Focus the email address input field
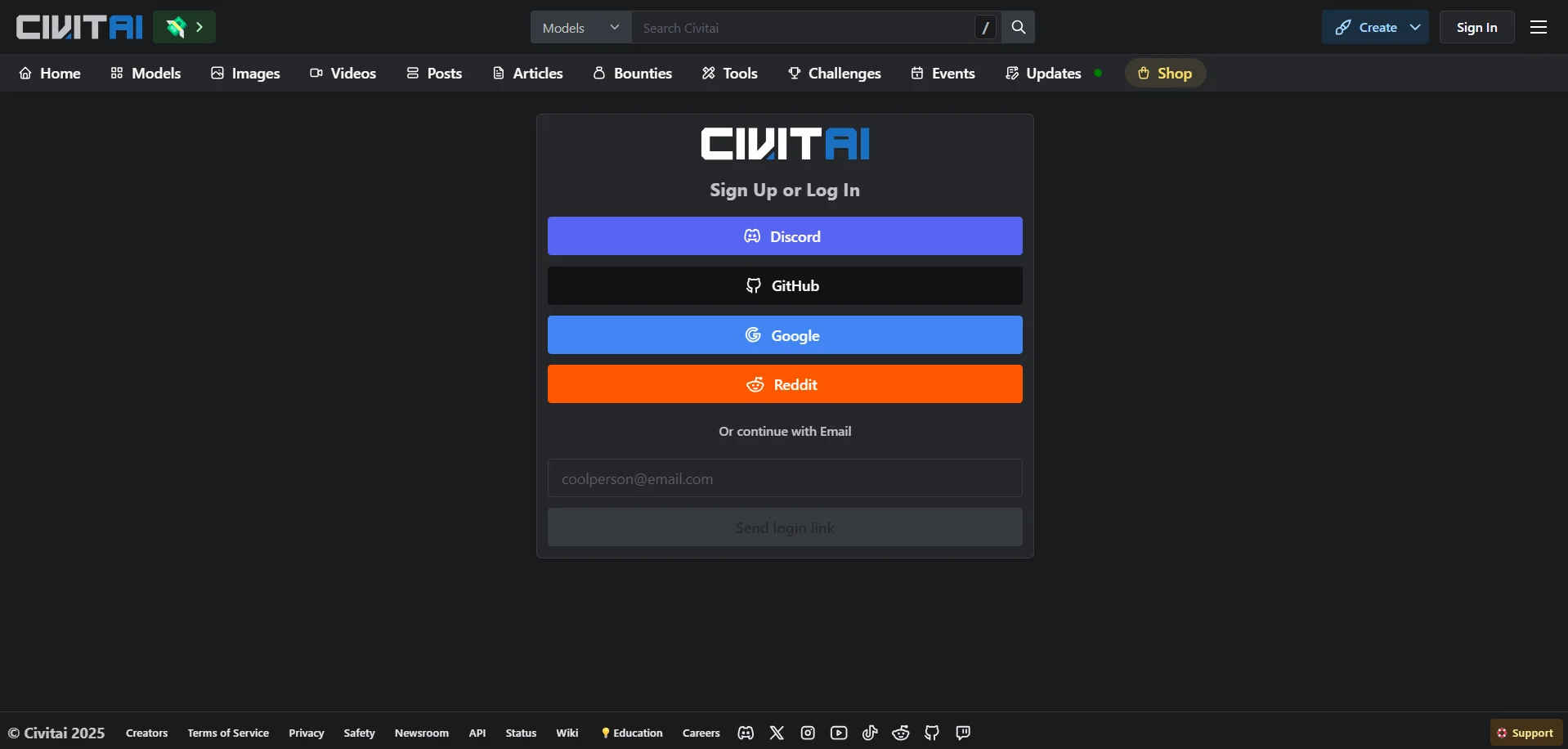Image resolution: width=1568 pixels, height=749 pixels. (785, 478)
